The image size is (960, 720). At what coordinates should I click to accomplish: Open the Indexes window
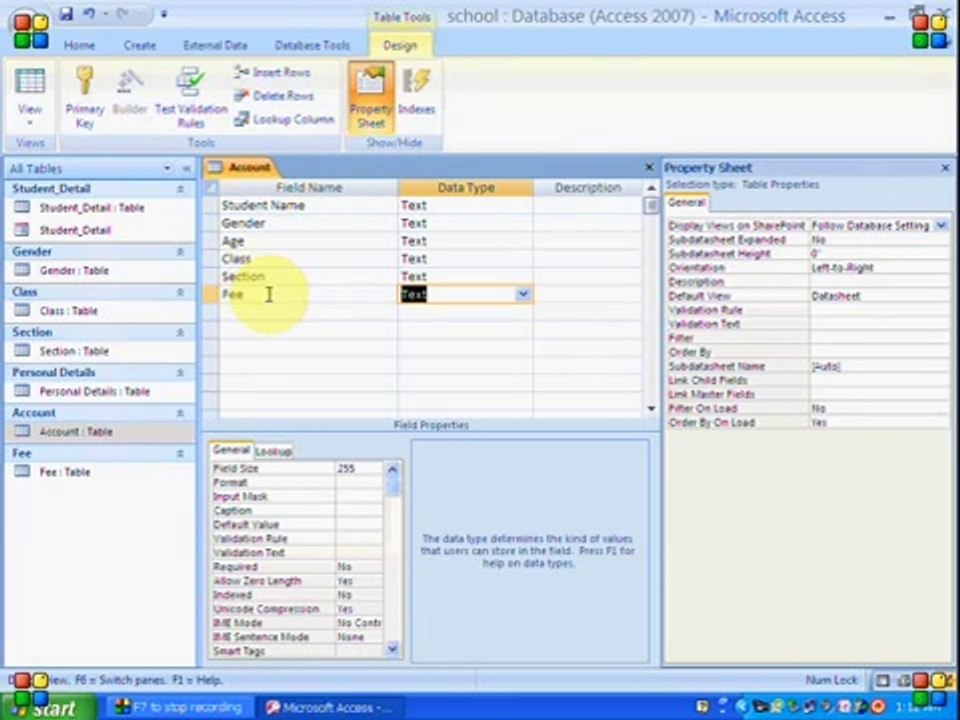pos(416,92)
